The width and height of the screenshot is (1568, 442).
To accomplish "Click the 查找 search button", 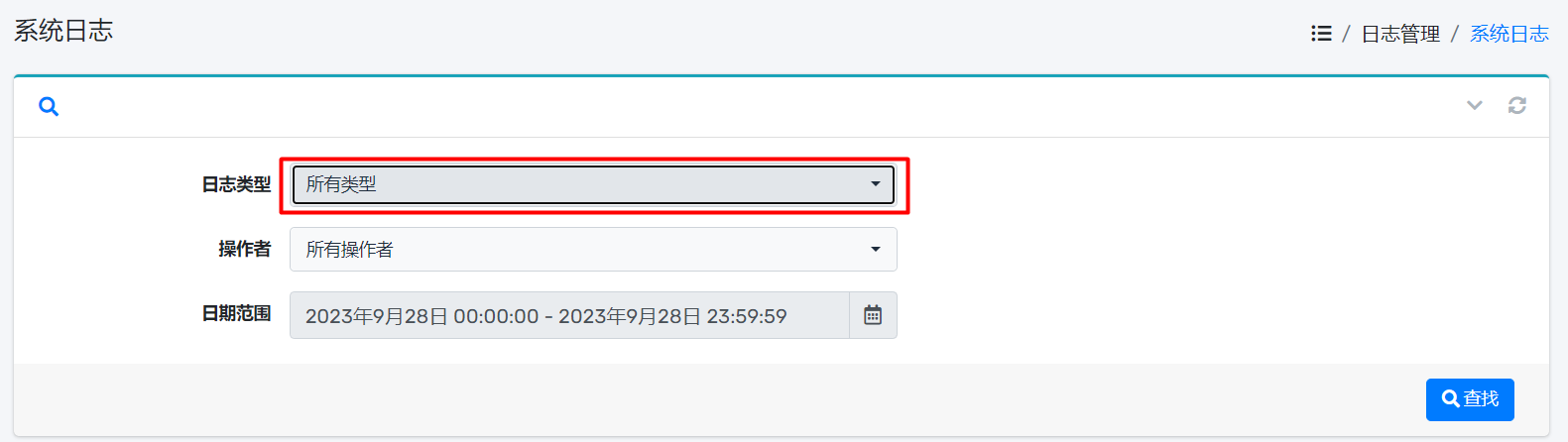I will [x=1470, y=399].
